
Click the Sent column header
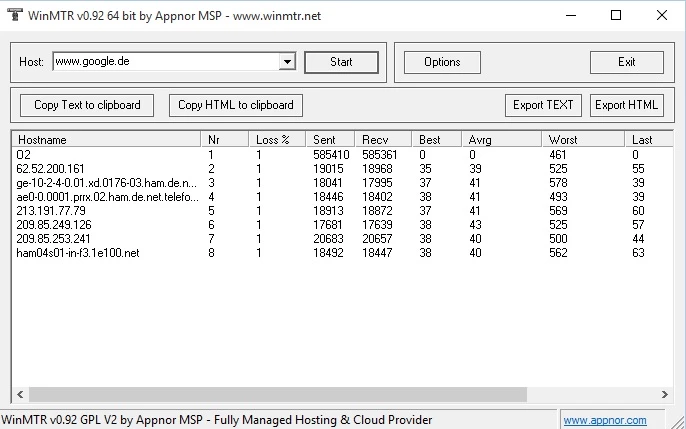(330, 140)
